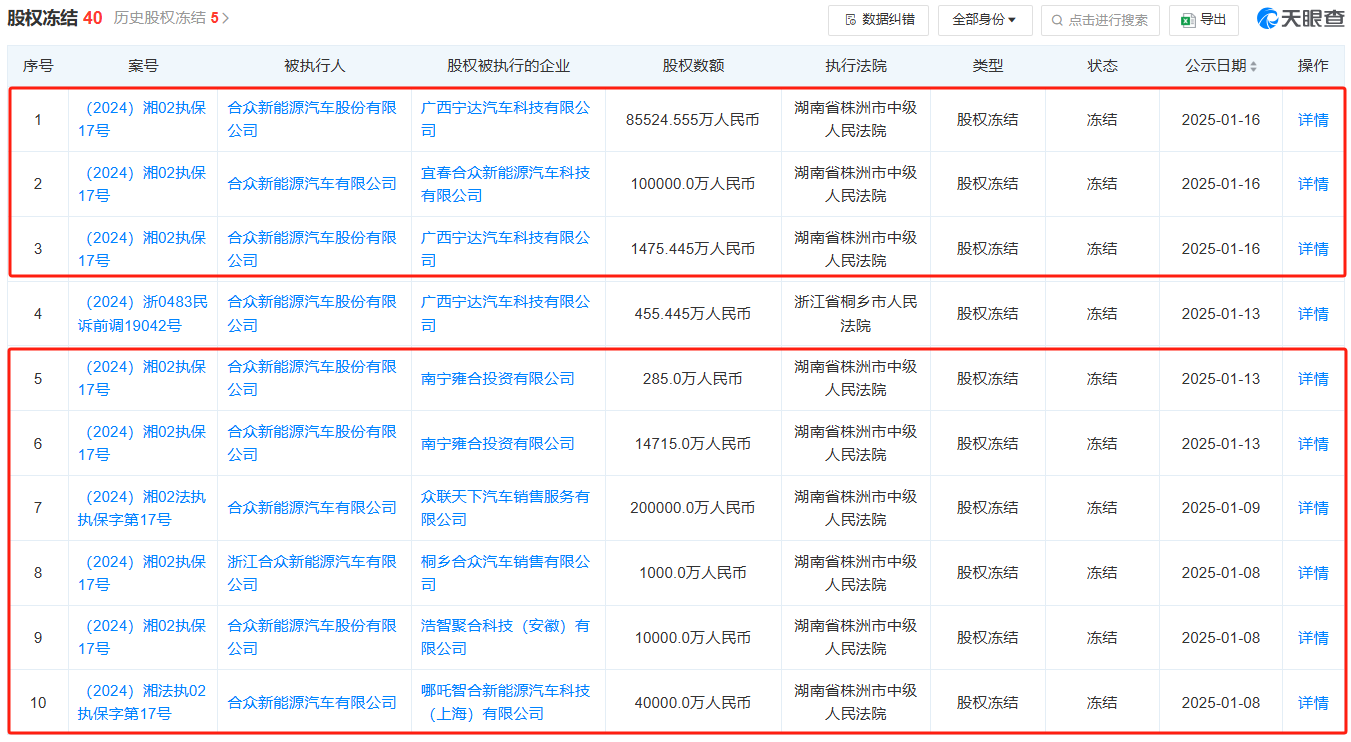Open 宜春合众新能源汽车科技有限公司 link
Viewport: 1351px width, 742px height.
click(506, 184)
